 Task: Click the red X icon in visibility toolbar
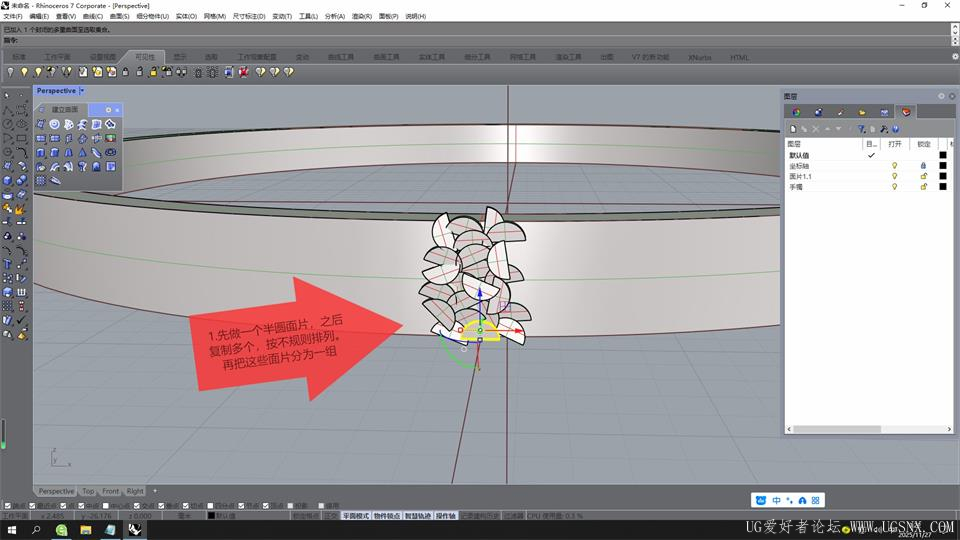pos(243,72)
